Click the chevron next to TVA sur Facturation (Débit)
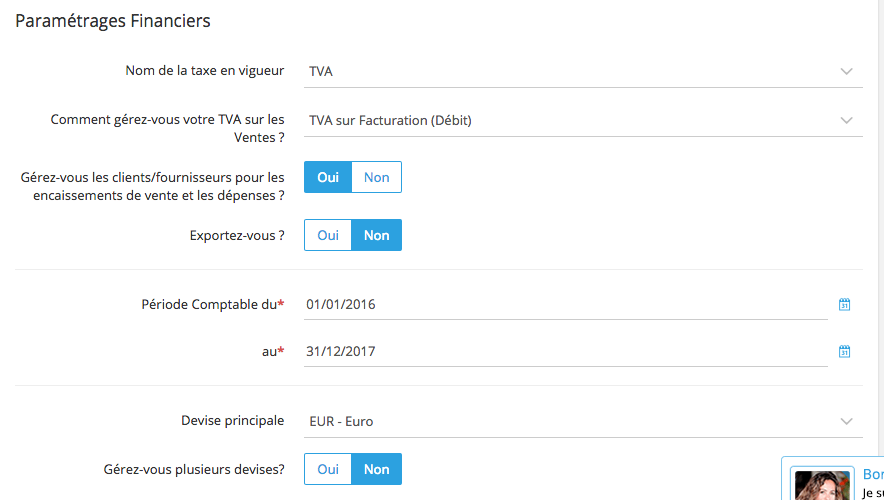This screenshot has height=500, width=884. 846,121
